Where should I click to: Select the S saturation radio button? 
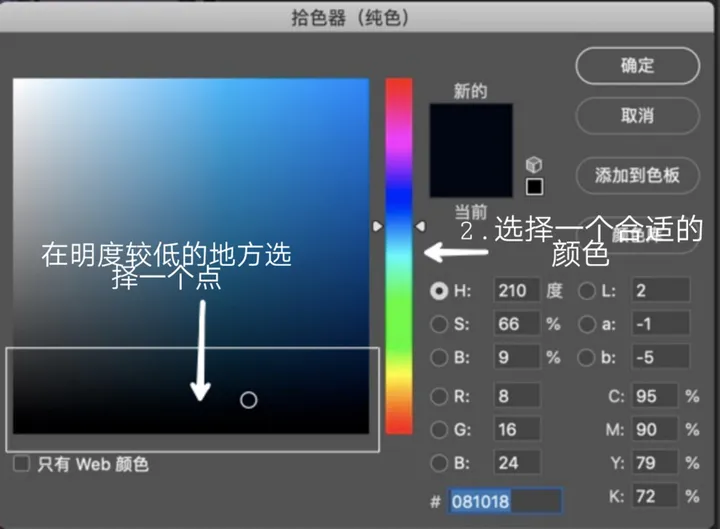coord(439,324)
